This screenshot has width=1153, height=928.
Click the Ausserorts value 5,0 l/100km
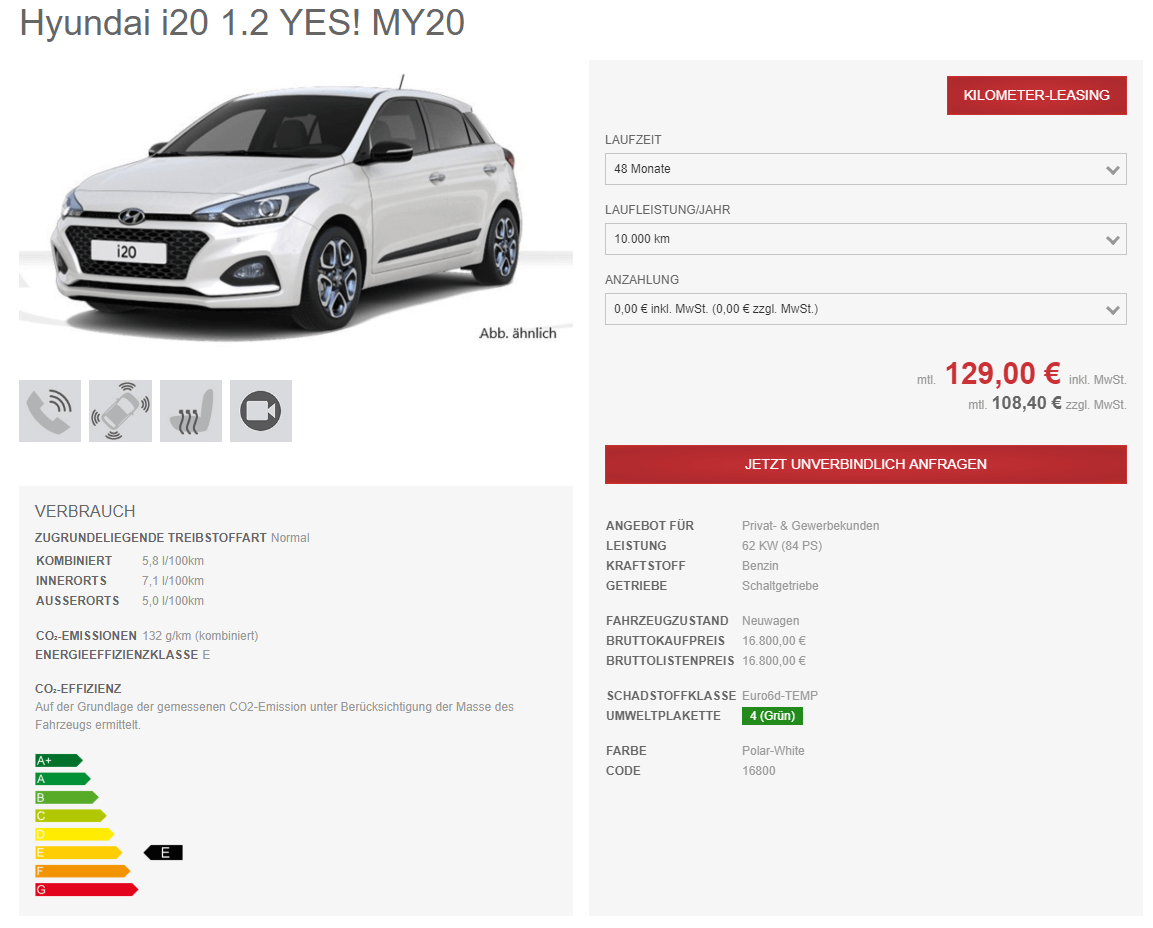click(173, 601)
